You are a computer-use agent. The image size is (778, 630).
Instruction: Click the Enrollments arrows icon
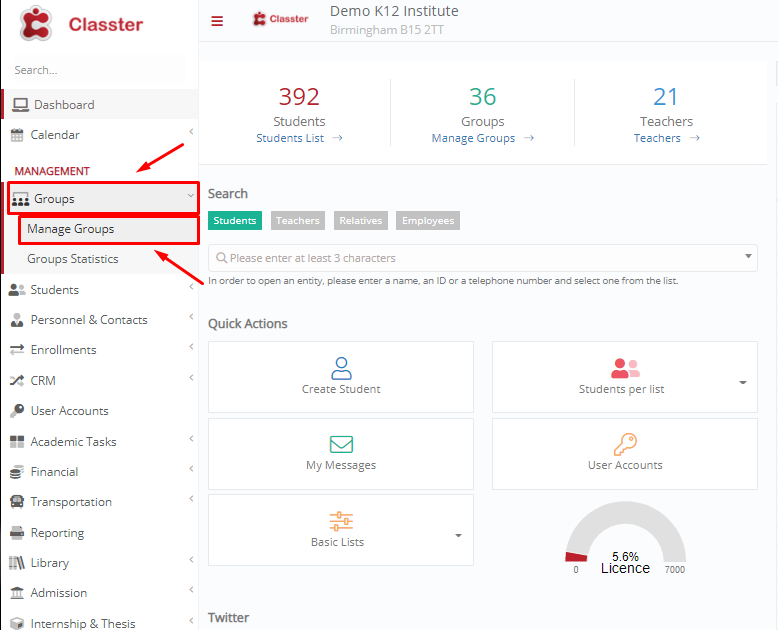pyautogui.click(x=17, y=350)
